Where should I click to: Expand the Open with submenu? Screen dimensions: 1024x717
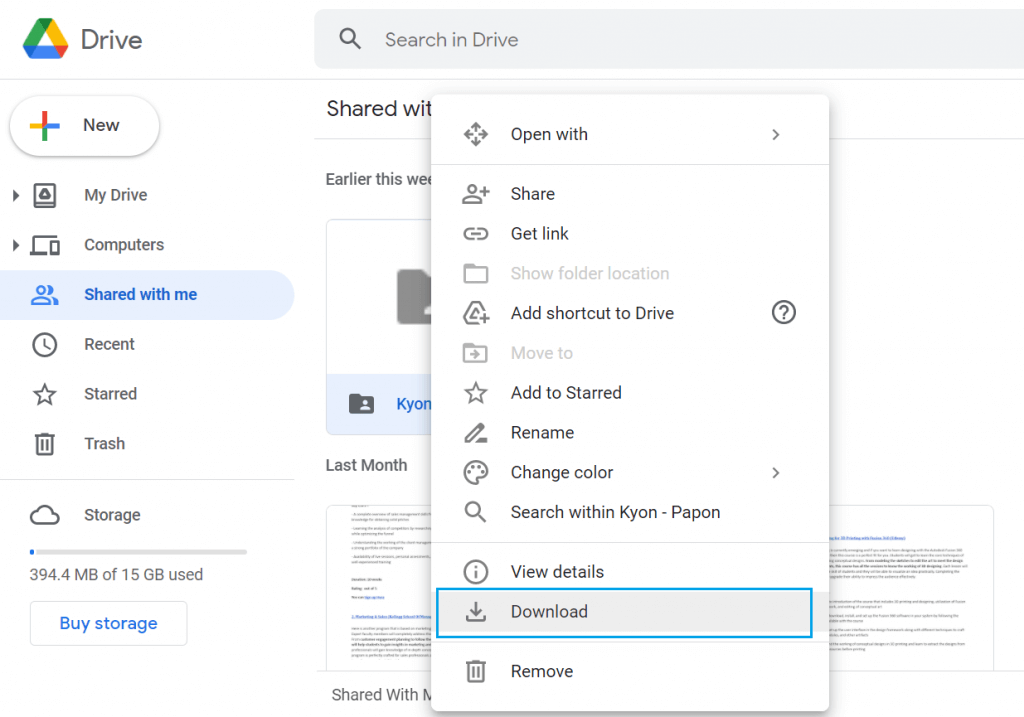click(x=775, y=133)
